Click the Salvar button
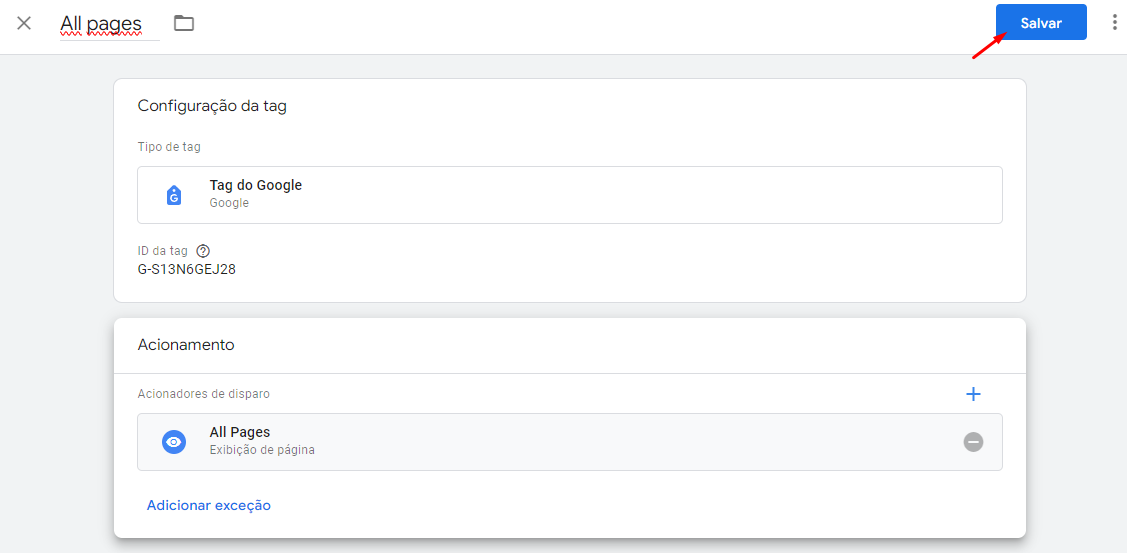The width and height of the screenshot is (1127, 553). pos(1041,22)
